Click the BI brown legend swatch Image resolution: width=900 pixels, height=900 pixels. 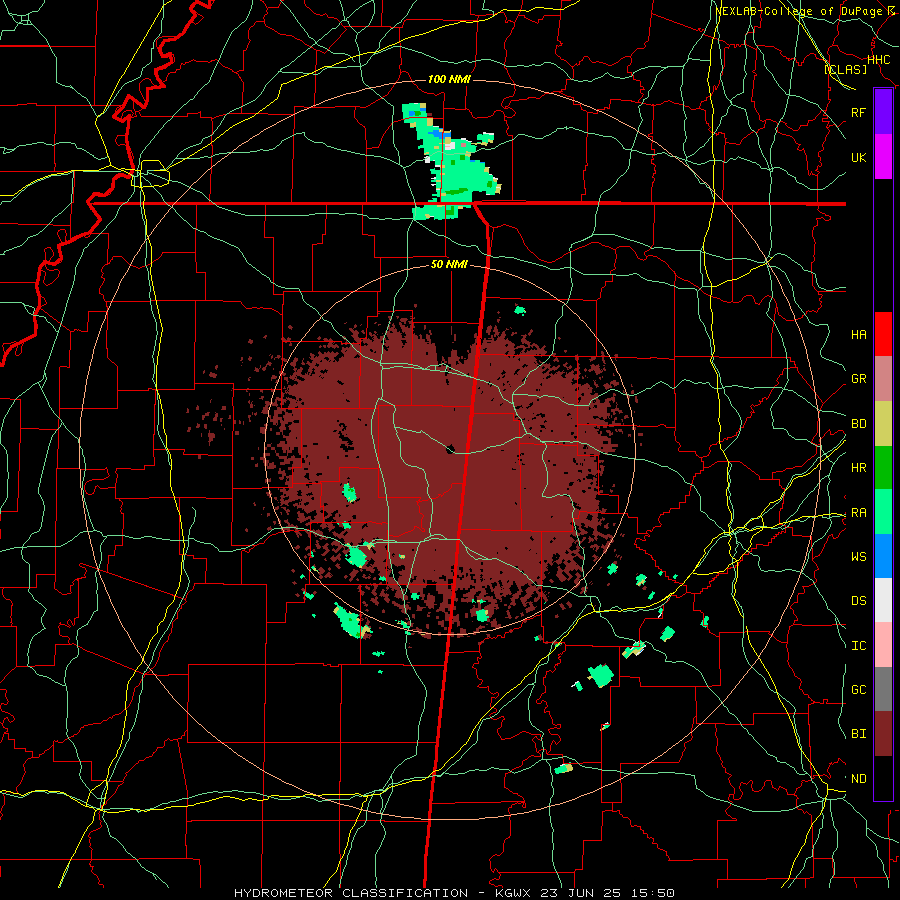tap(883, 734)
